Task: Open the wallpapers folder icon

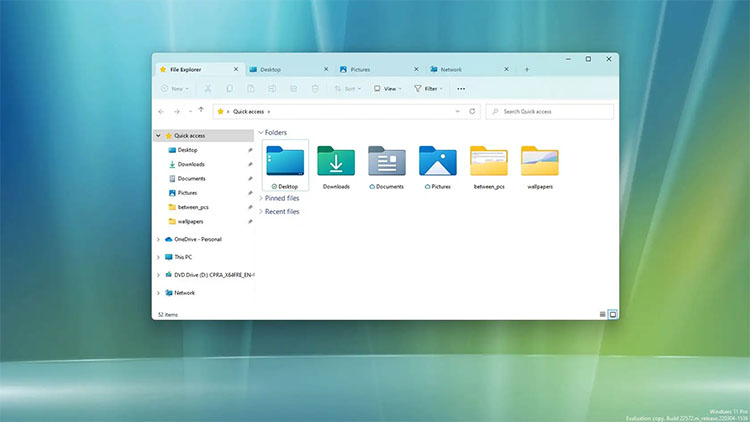Action: pyautogui.click(x=540, y=161)
